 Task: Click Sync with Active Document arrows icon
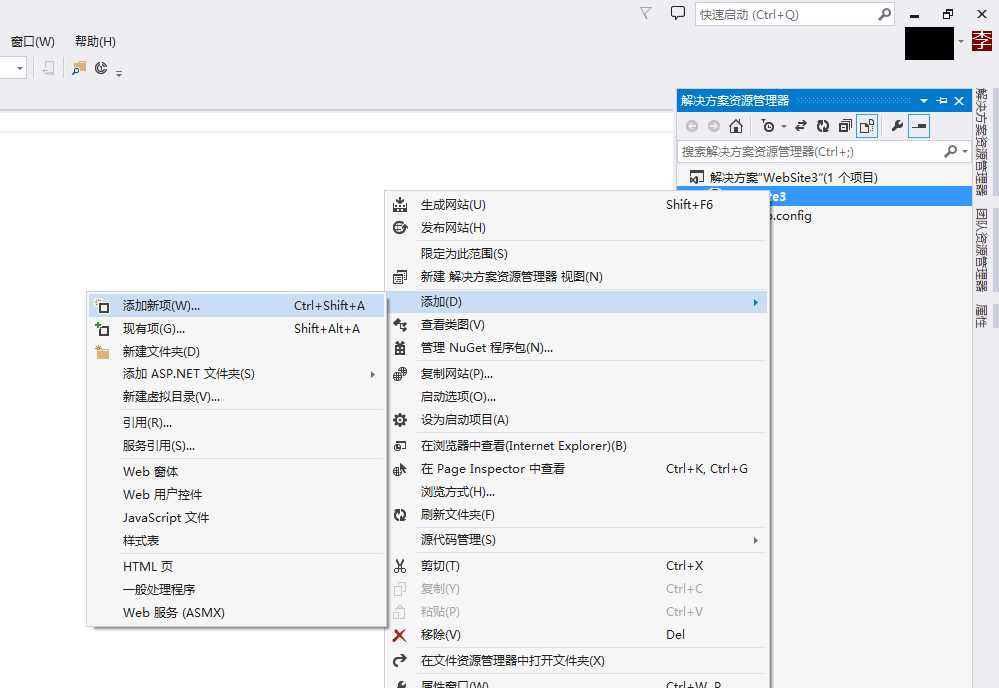tap(801, 126)
